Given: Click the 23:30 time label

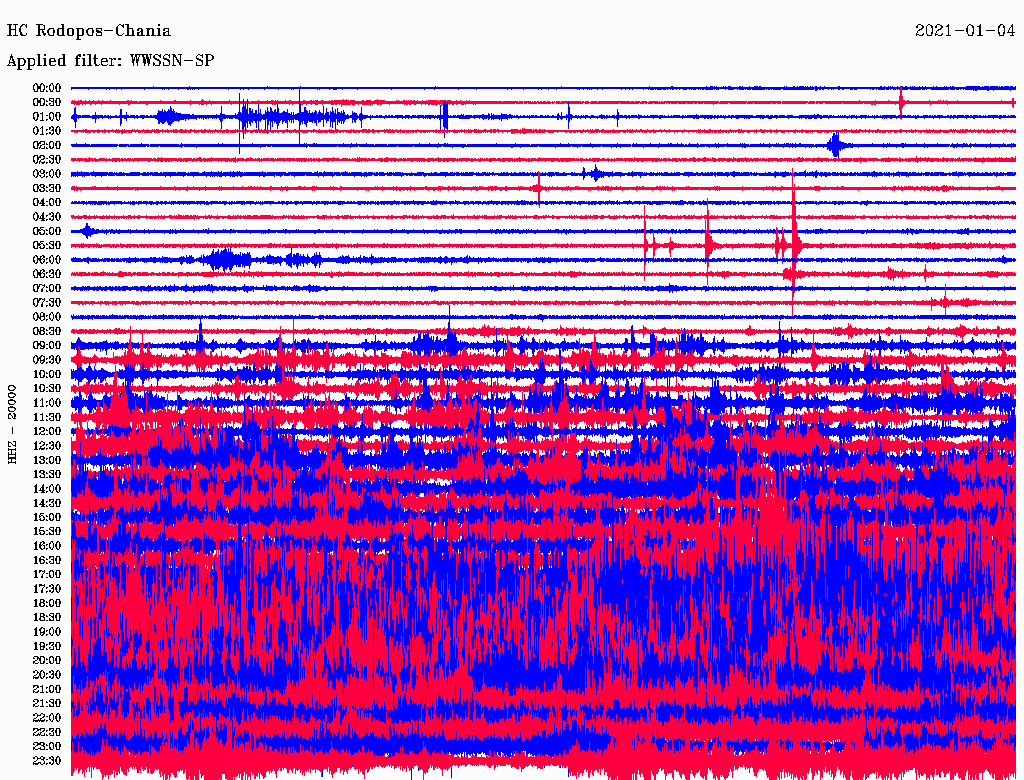Looking at the screenshot, I should pos(47,761).
